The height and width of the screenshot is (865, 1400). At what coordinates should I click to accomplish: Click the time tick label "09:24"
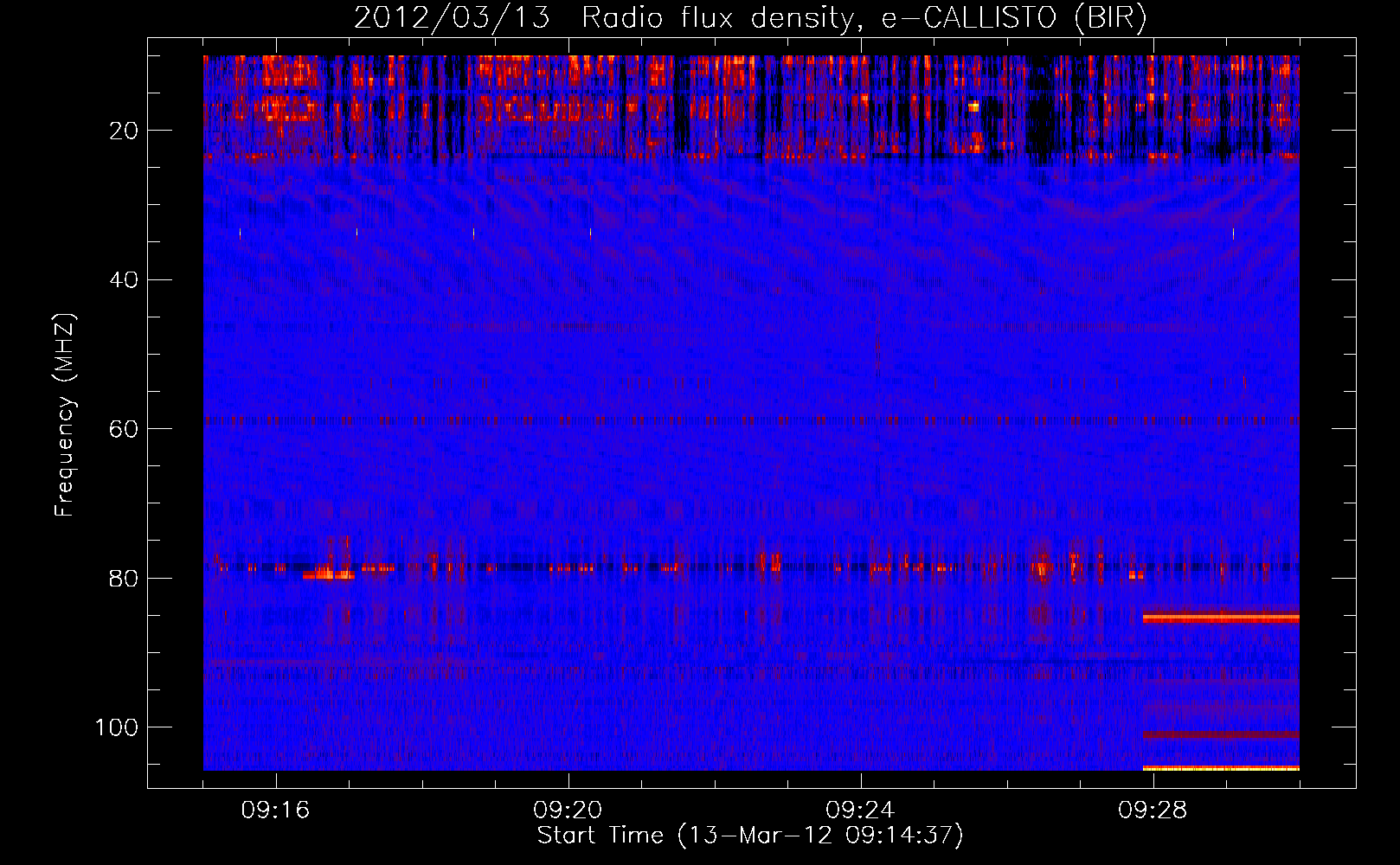(x=861, y=811)
